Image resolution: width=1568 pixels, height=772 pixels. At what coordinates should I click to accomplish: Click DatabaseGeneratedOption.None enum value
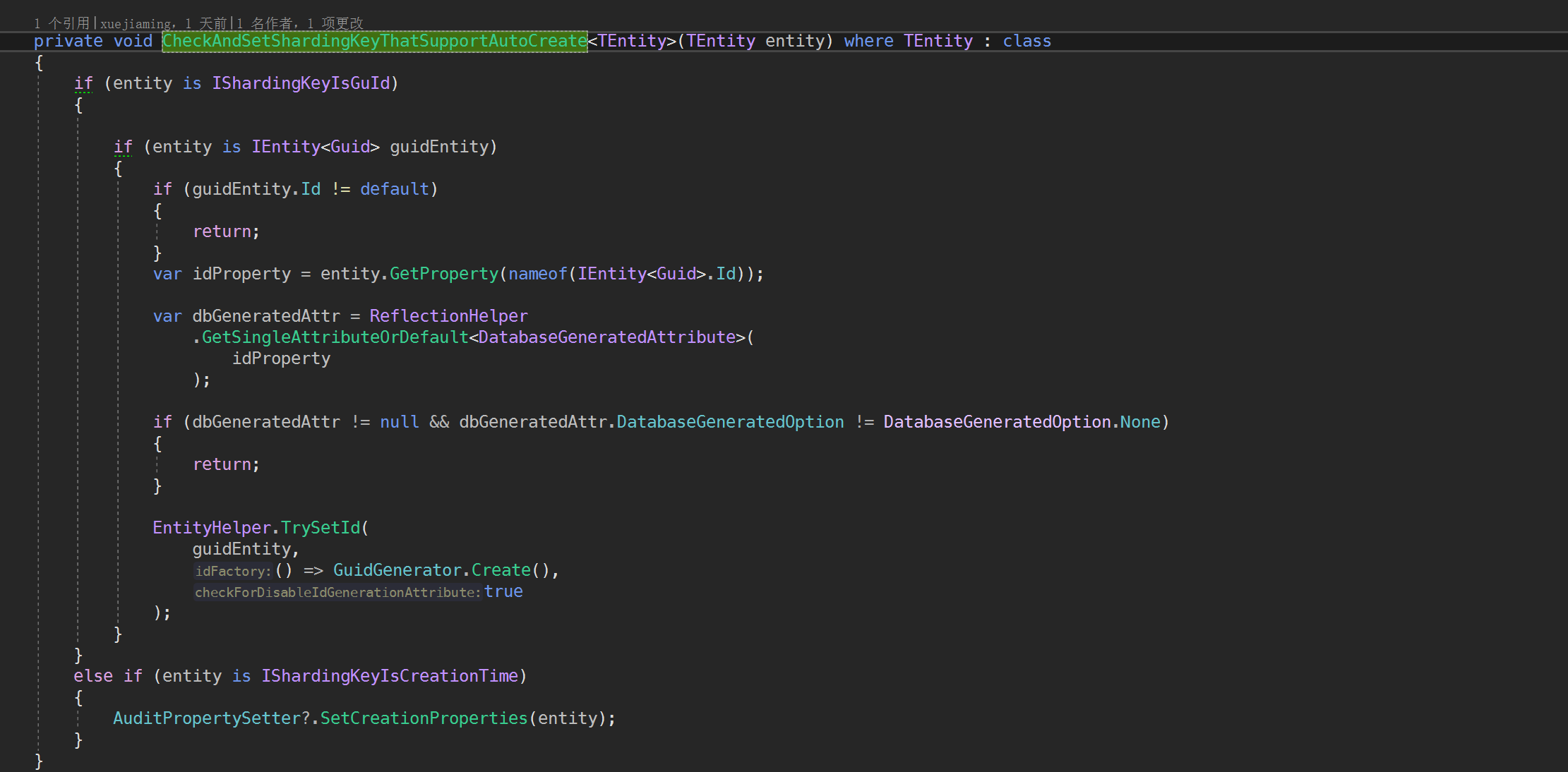(x=1140, y=422)
